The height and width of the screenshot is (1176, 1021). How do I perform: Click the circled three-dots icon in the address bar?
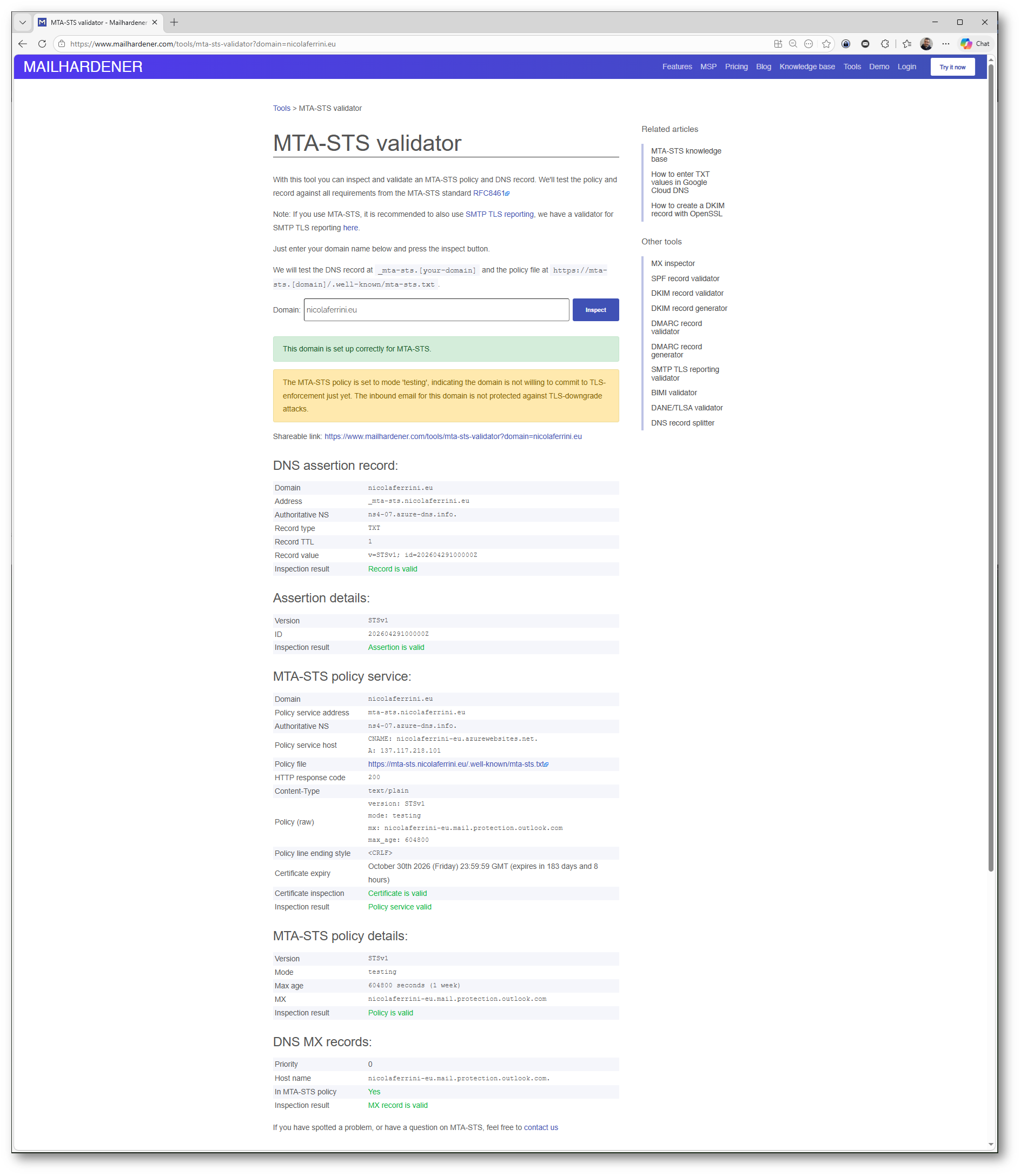click(808, 44)
